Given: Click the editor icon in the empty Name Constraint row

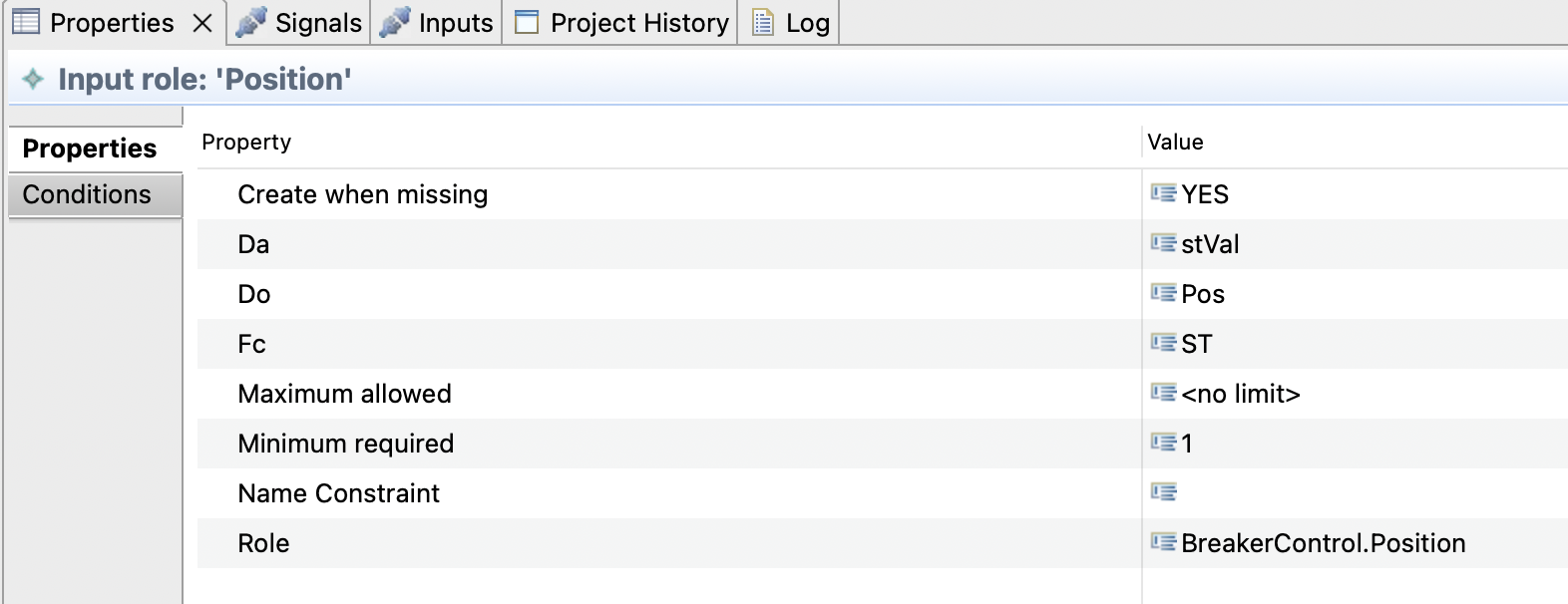Looking at the screenshot, I should pos(1164,490).
